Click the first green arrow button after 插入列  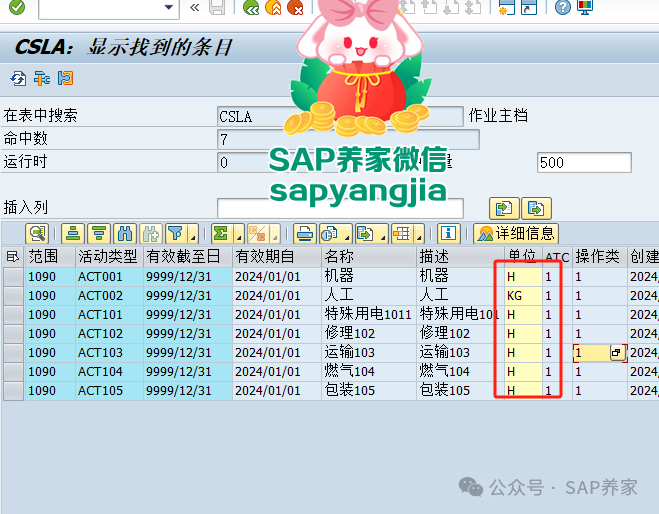pyautogui.click(x=504, y=208)
